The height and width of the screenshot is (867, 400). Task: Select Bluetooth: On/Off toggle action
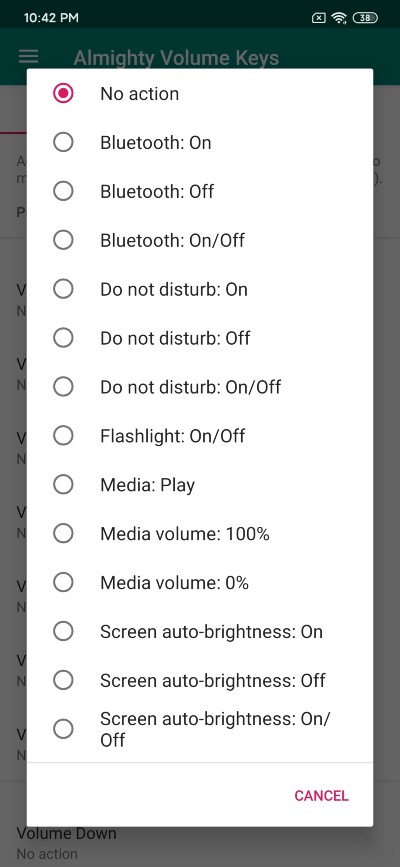pos(200,241)
